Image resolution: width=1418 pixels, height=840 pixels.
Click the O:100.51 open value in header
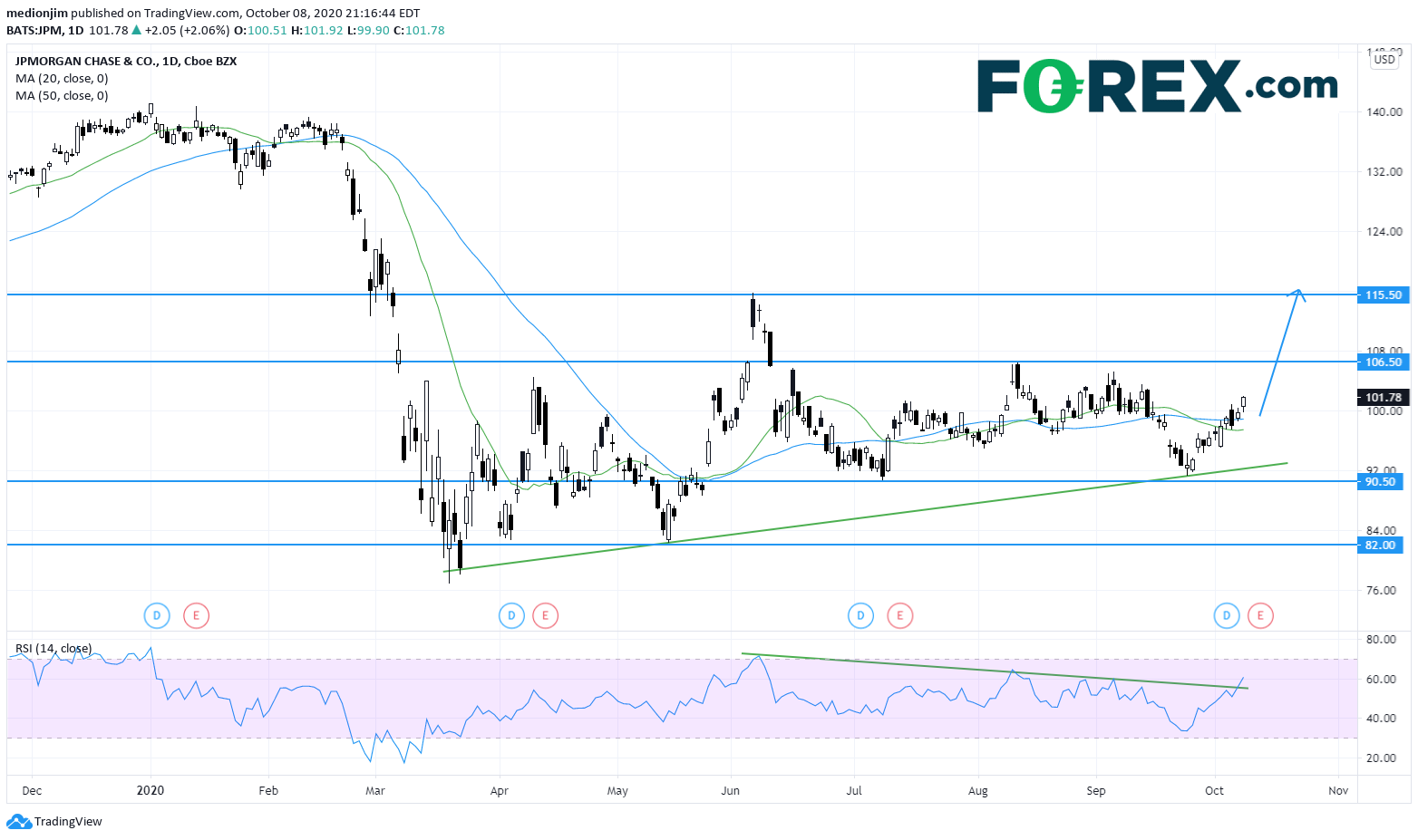coord(260,30)
